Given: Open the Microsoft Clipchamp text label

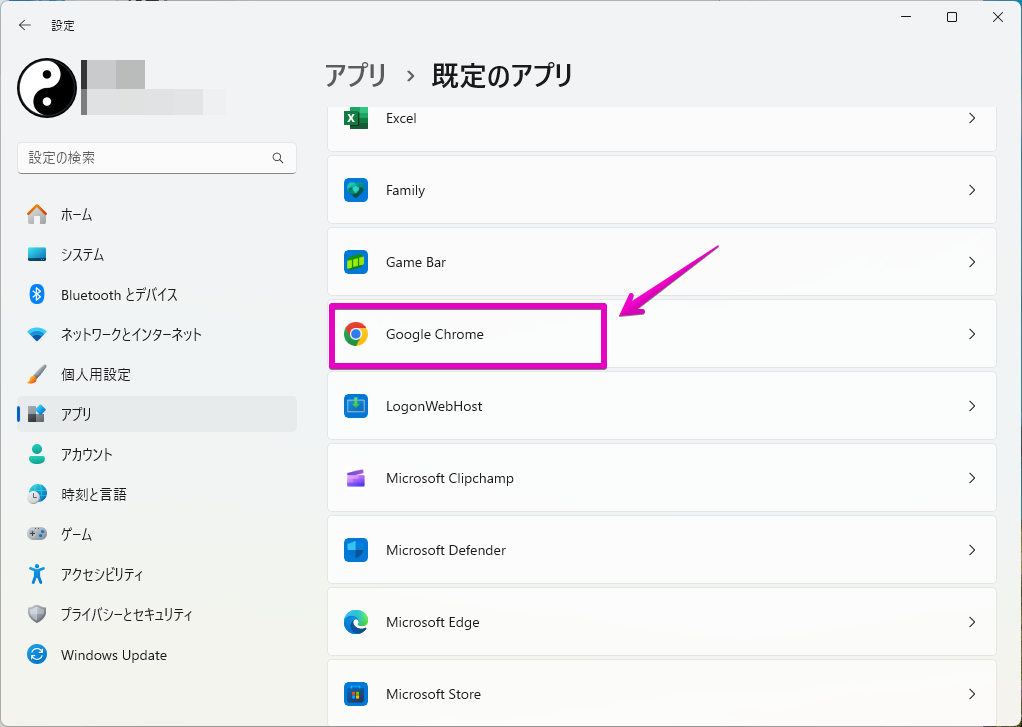Looking at the screenshot, I should (450, 479).
